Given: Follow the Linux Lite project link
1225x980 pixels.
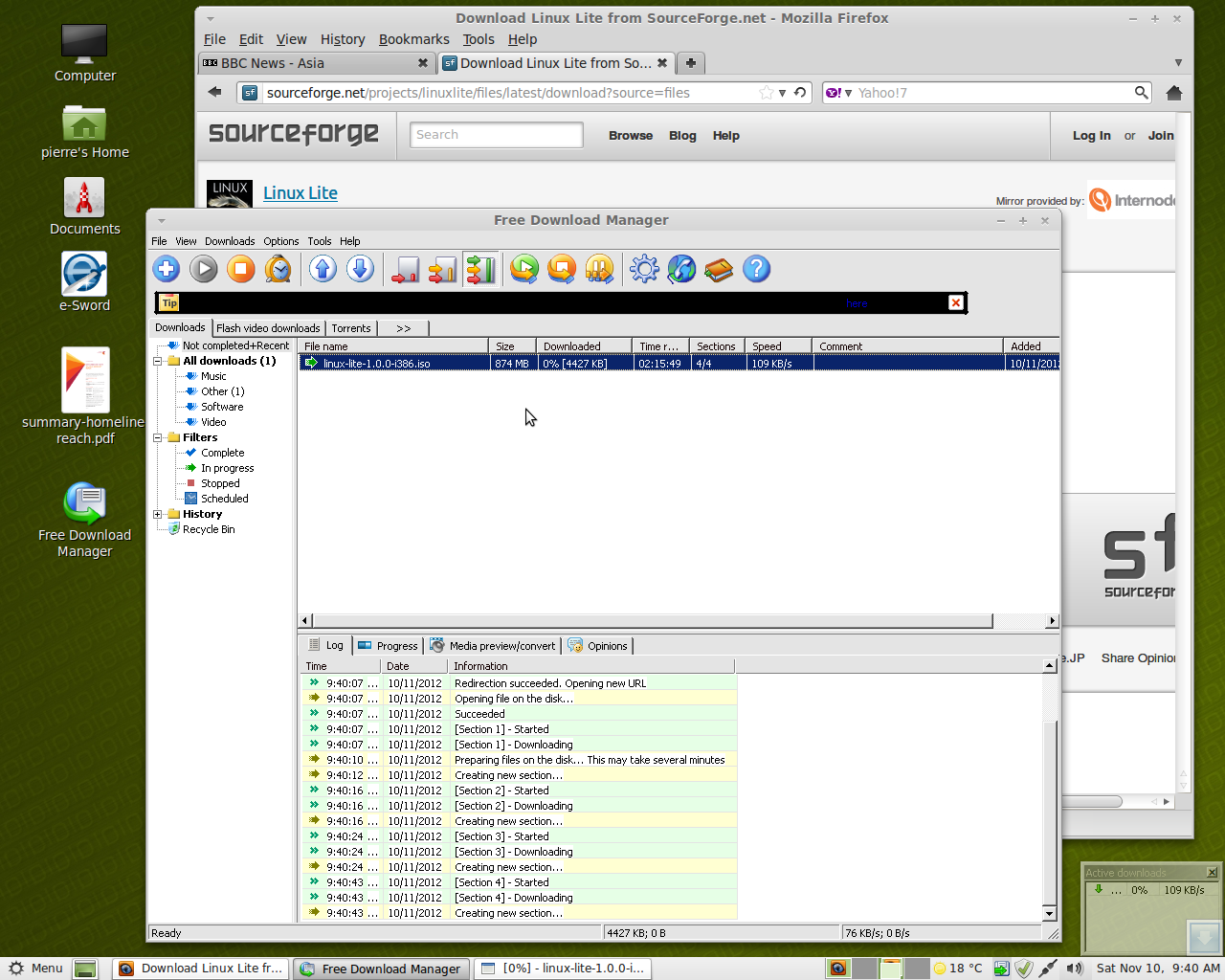Looking at the screenshot, I should click(x=300, y=192).
